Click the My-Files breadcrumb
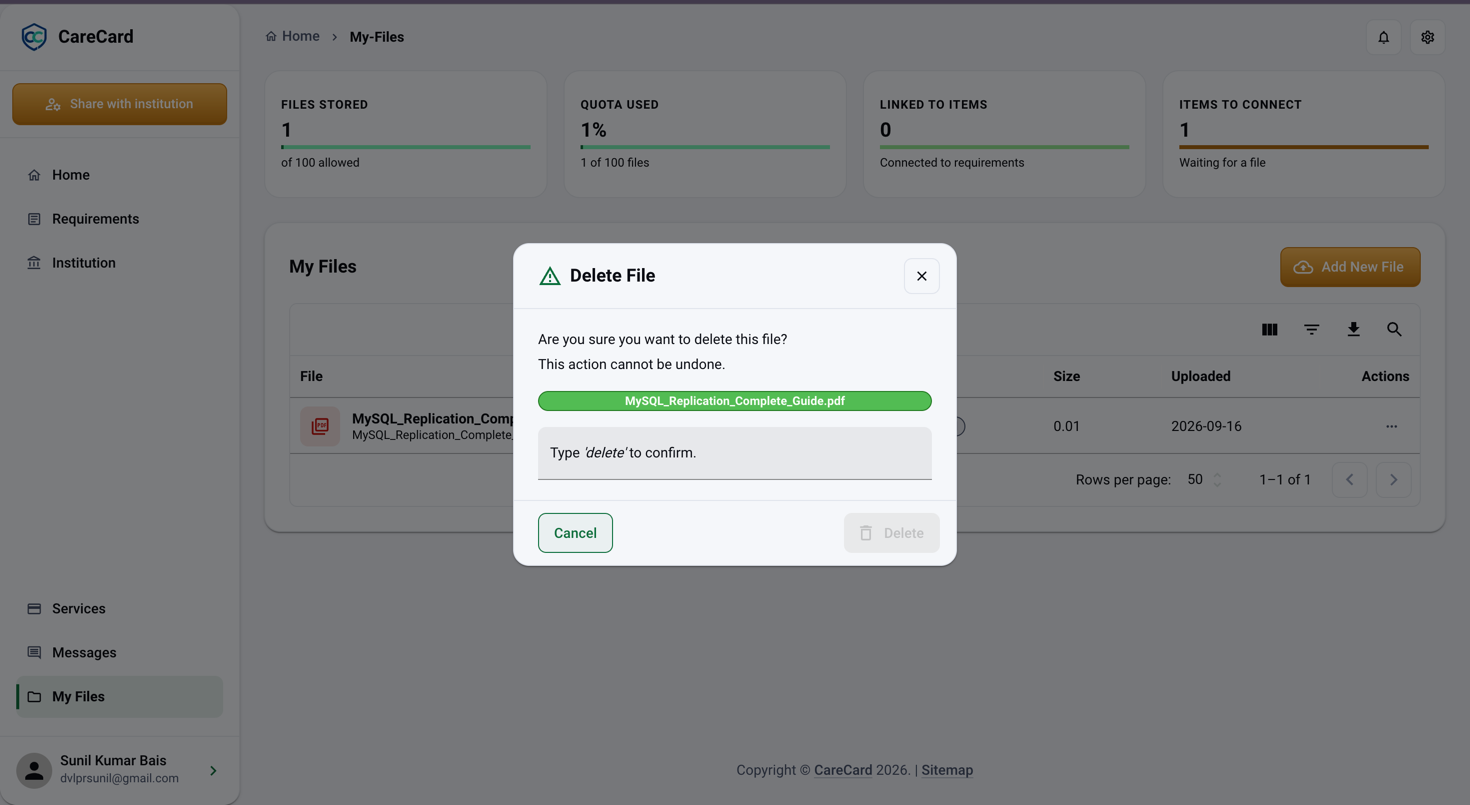This screenshot has width=1470, height=805. pos(377,37)
